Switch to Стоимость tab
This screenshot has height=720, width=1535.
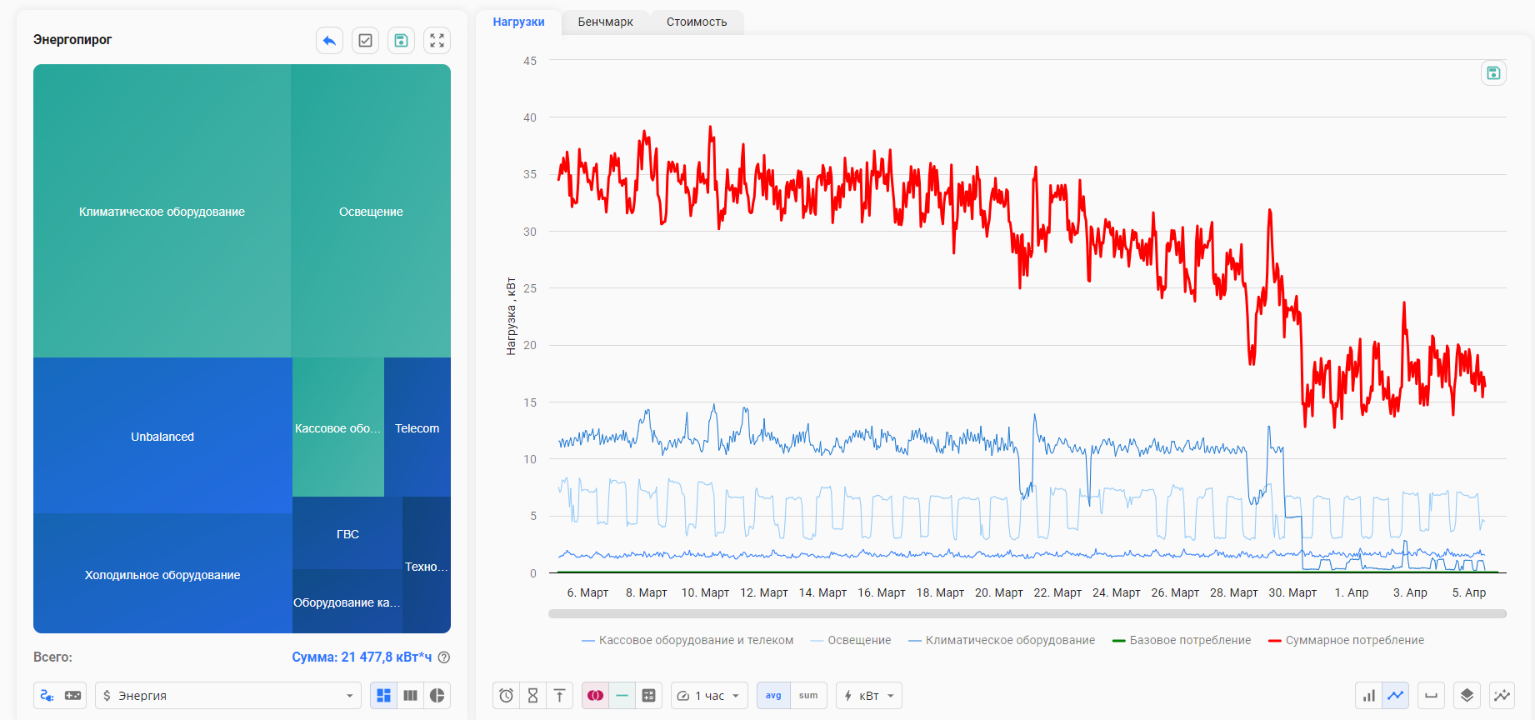tap(697, 22)
